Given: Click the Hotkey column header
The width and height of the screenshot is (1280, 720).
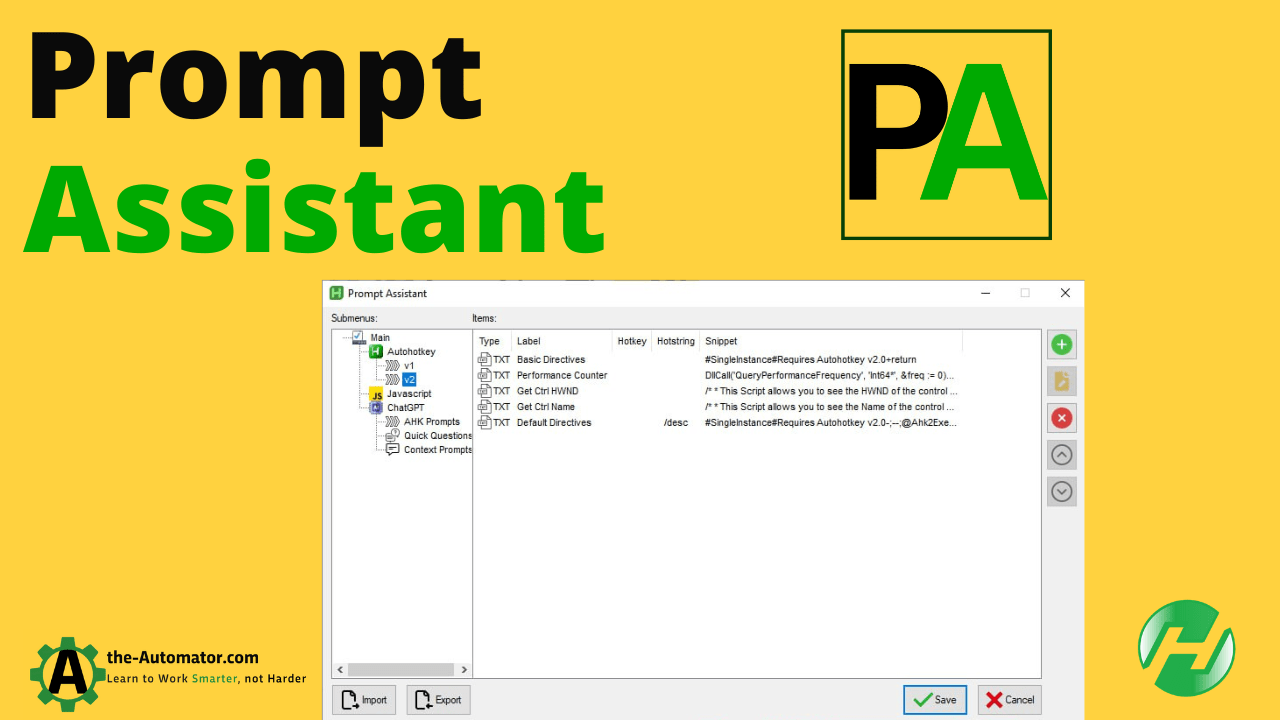Looking at the screenshot, I should coord(631,340).
